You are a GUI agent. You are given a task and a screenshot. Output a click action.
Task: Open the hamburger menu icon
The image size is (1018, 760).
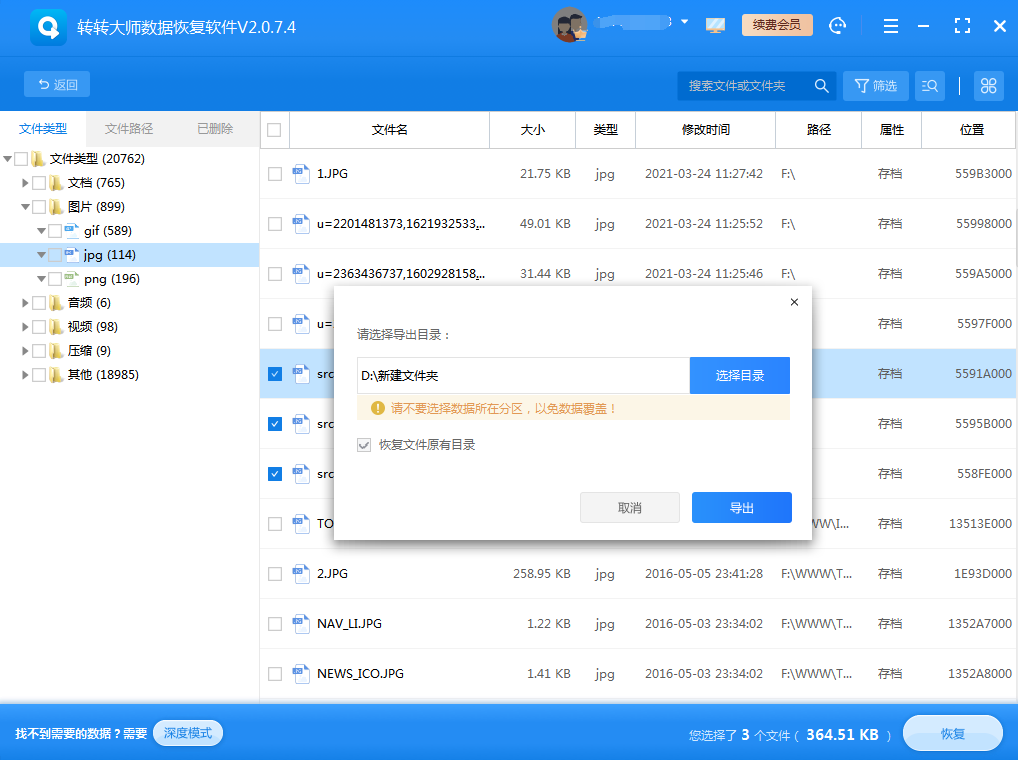pyautogui.click(x=890, y=26)
